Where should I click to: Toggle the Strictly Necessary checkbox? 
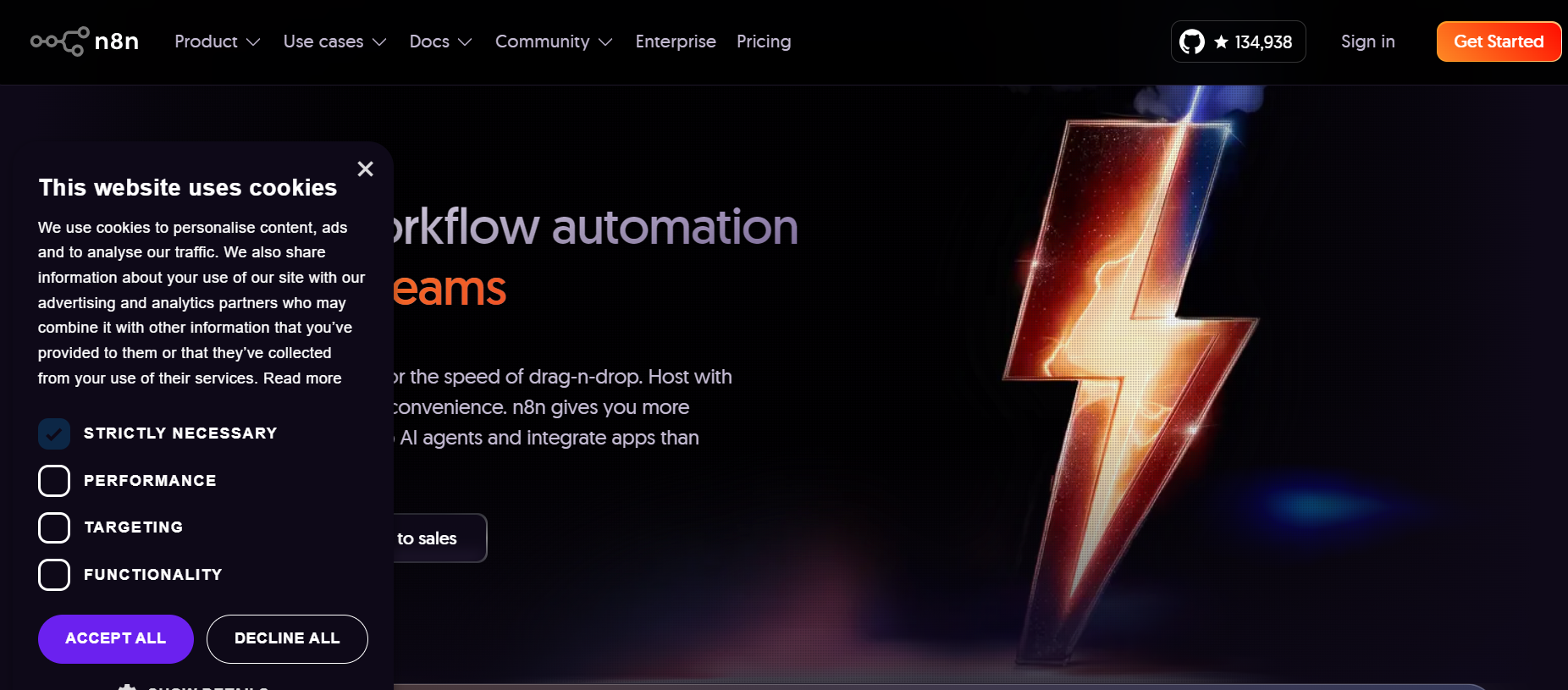(54, 433)
